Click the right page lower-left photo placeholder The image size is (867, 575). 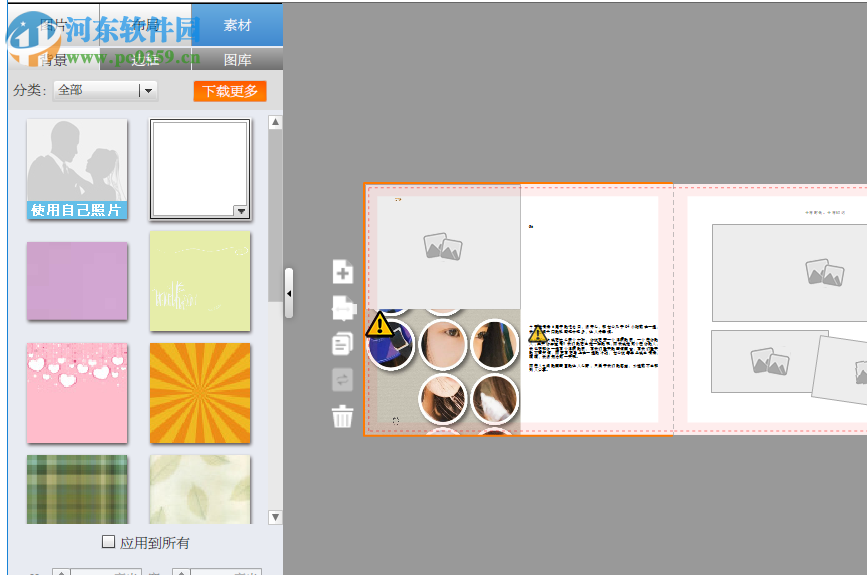(x=769, y=362)
